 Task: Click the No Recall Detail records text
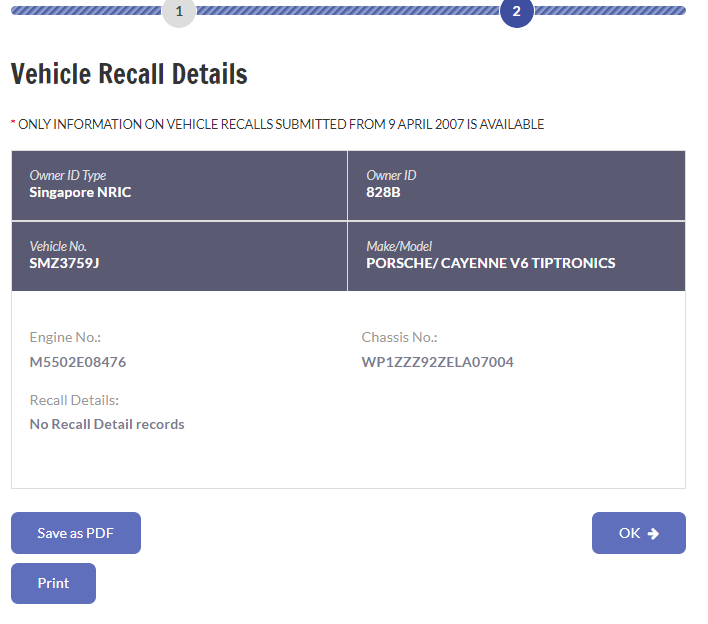point(107,424)
